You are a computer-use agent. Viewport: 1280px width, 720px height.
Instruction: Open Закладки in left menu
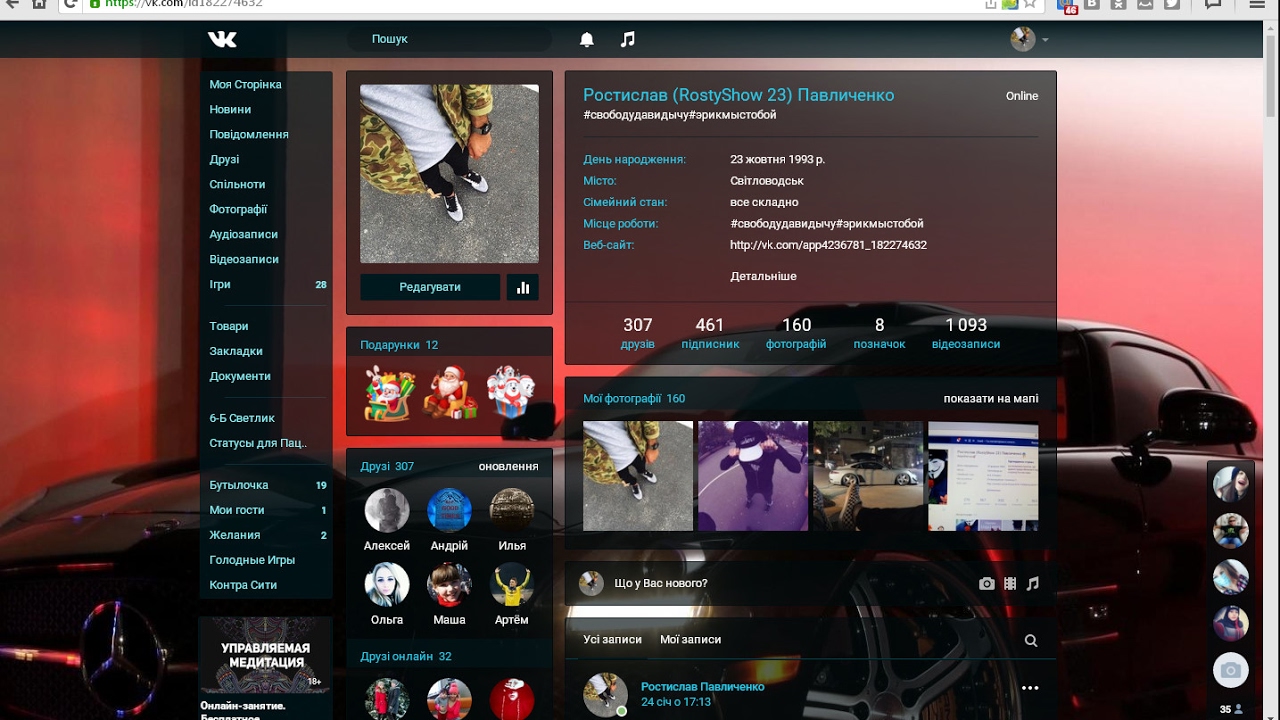pyautogui.click(x=236, y=352)
